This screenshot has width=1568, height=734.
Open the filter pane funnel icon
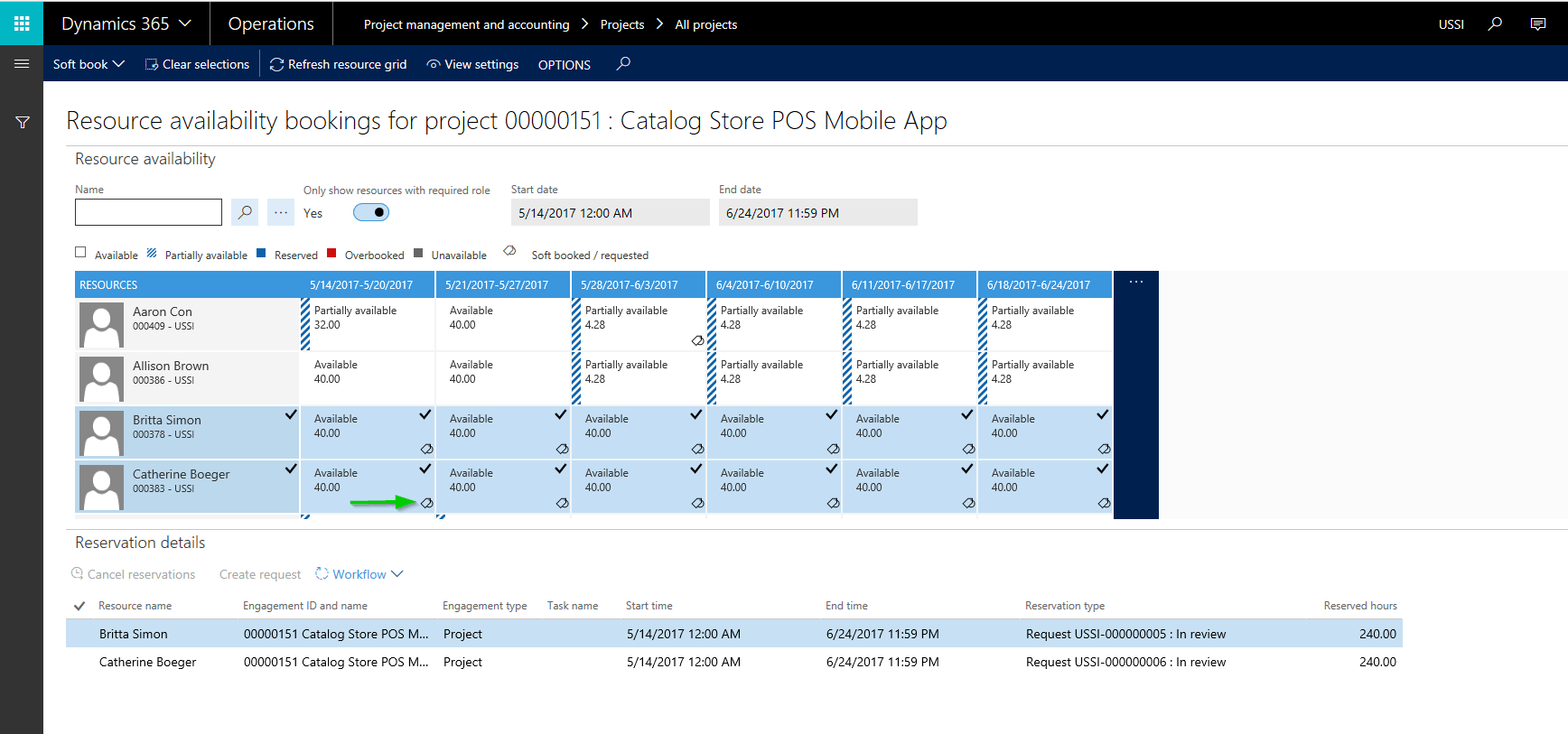pyautogui.click(x=23, y=123)
